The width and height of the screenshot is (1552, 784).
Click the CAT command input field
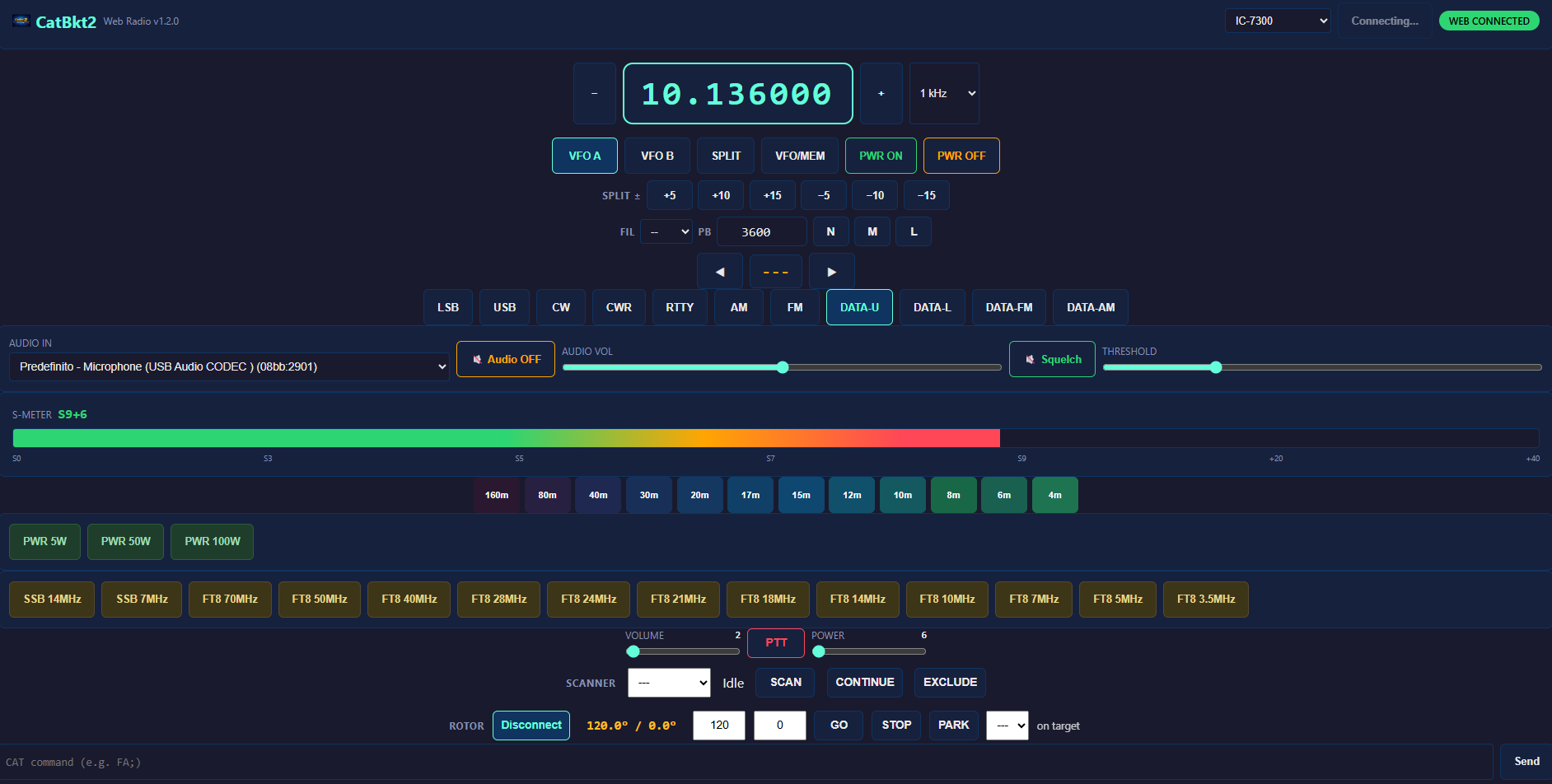tap(746, 762)
